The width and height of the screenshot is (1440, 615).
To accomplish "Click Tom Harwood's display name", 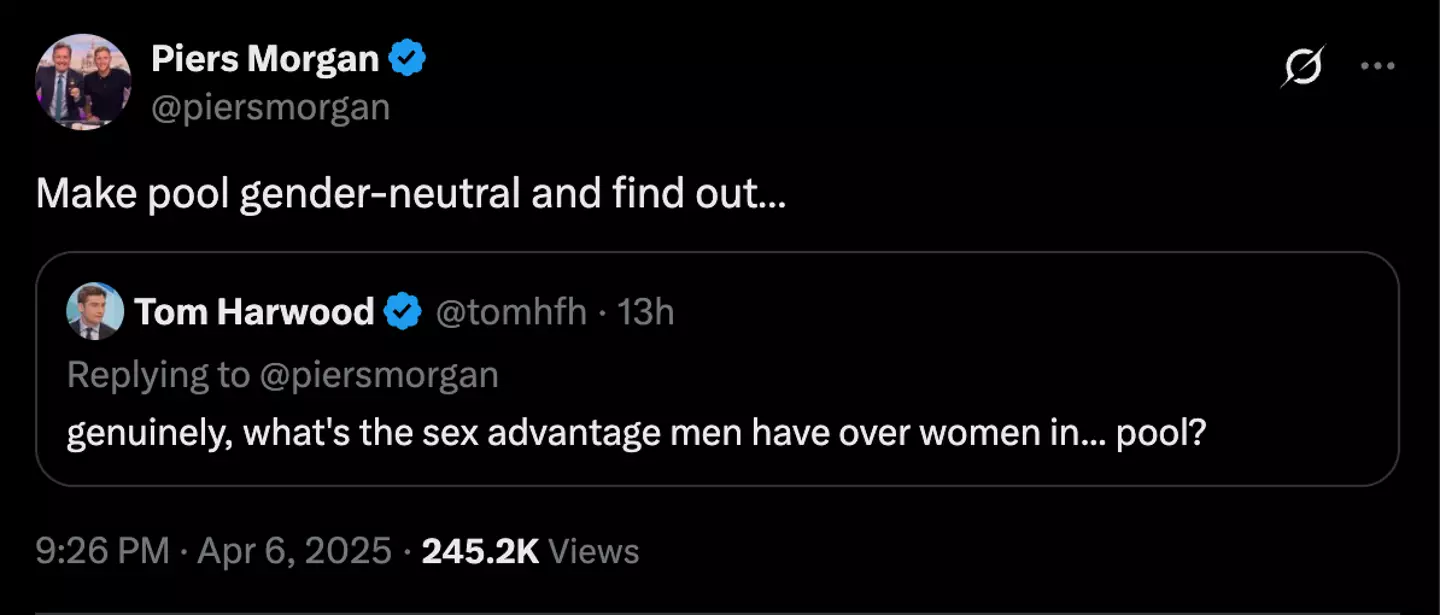I will pos(253,311).
